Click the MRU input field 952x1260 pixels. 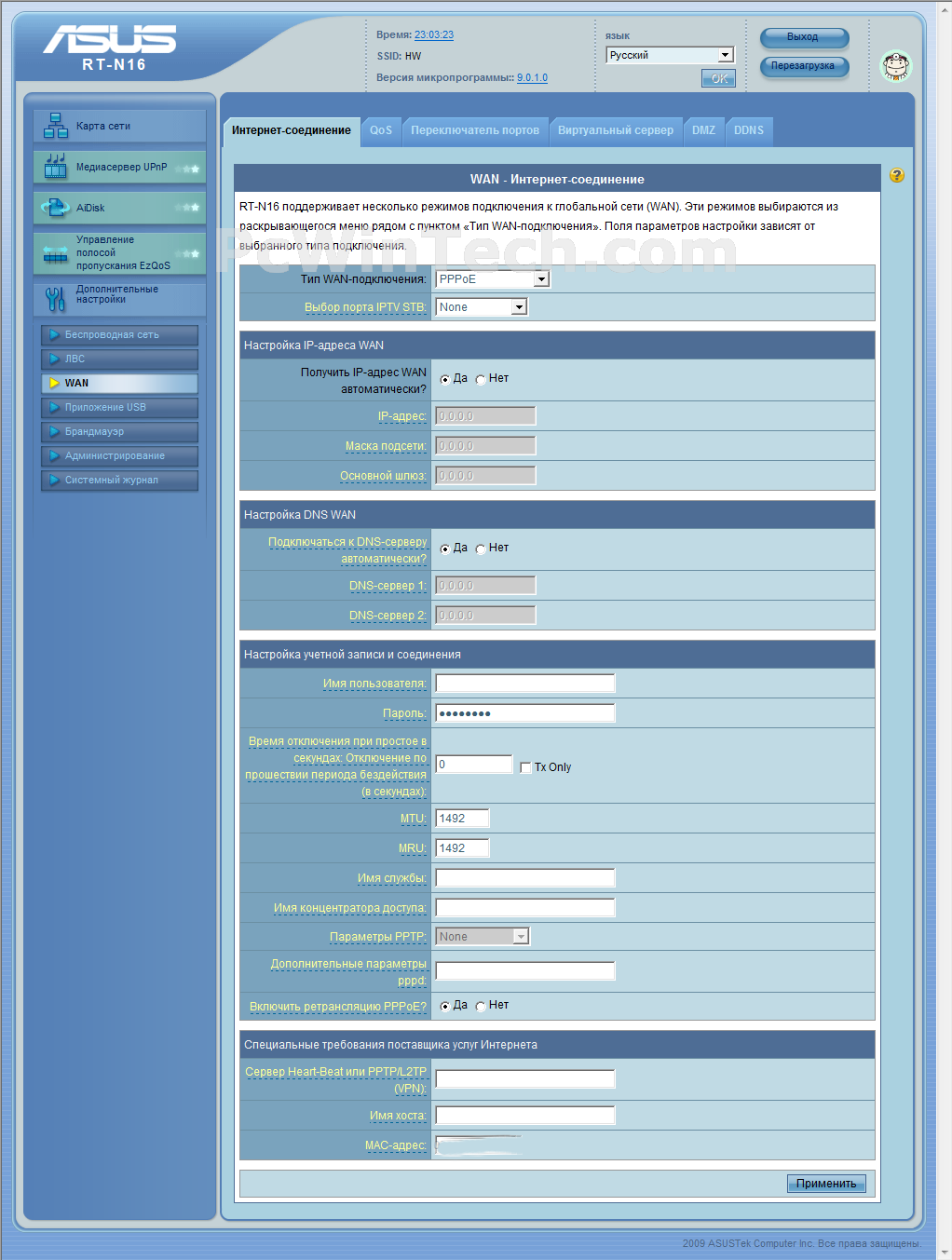point(462,848)
